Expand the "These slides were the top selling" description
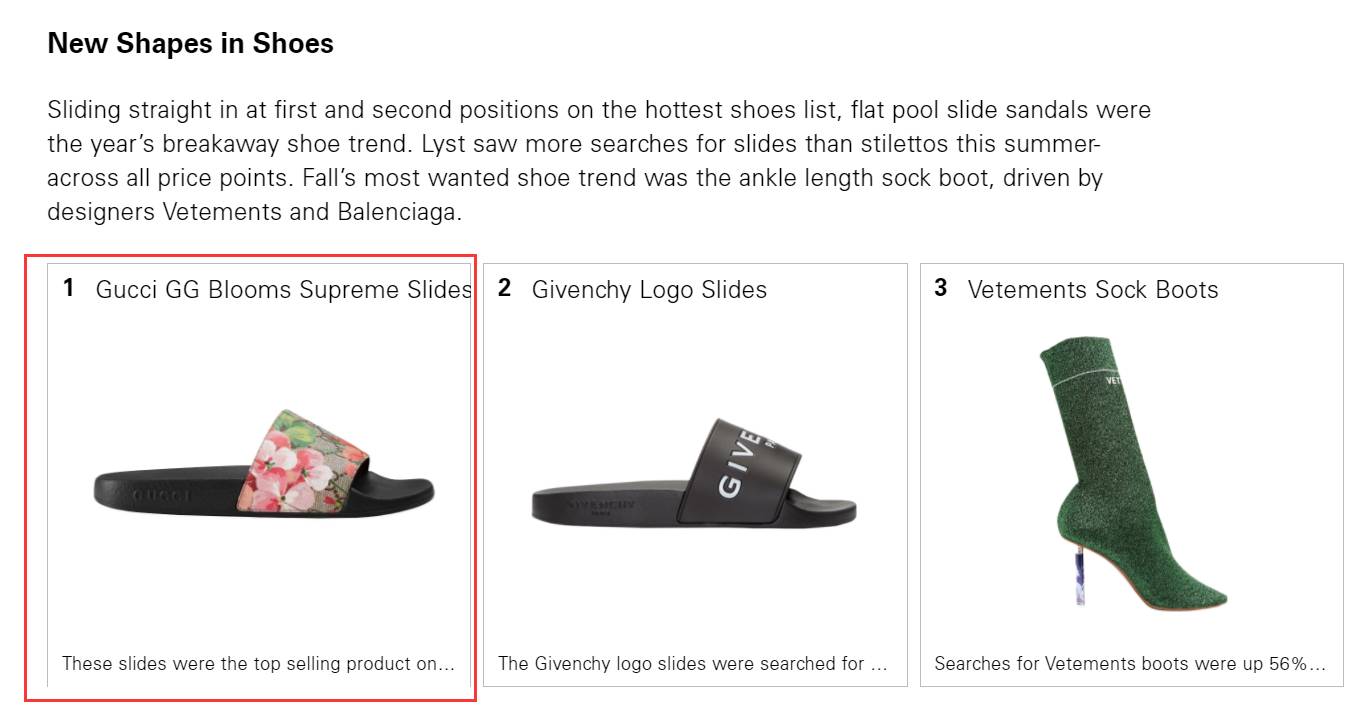1352x726 pixels. point(258,663)
